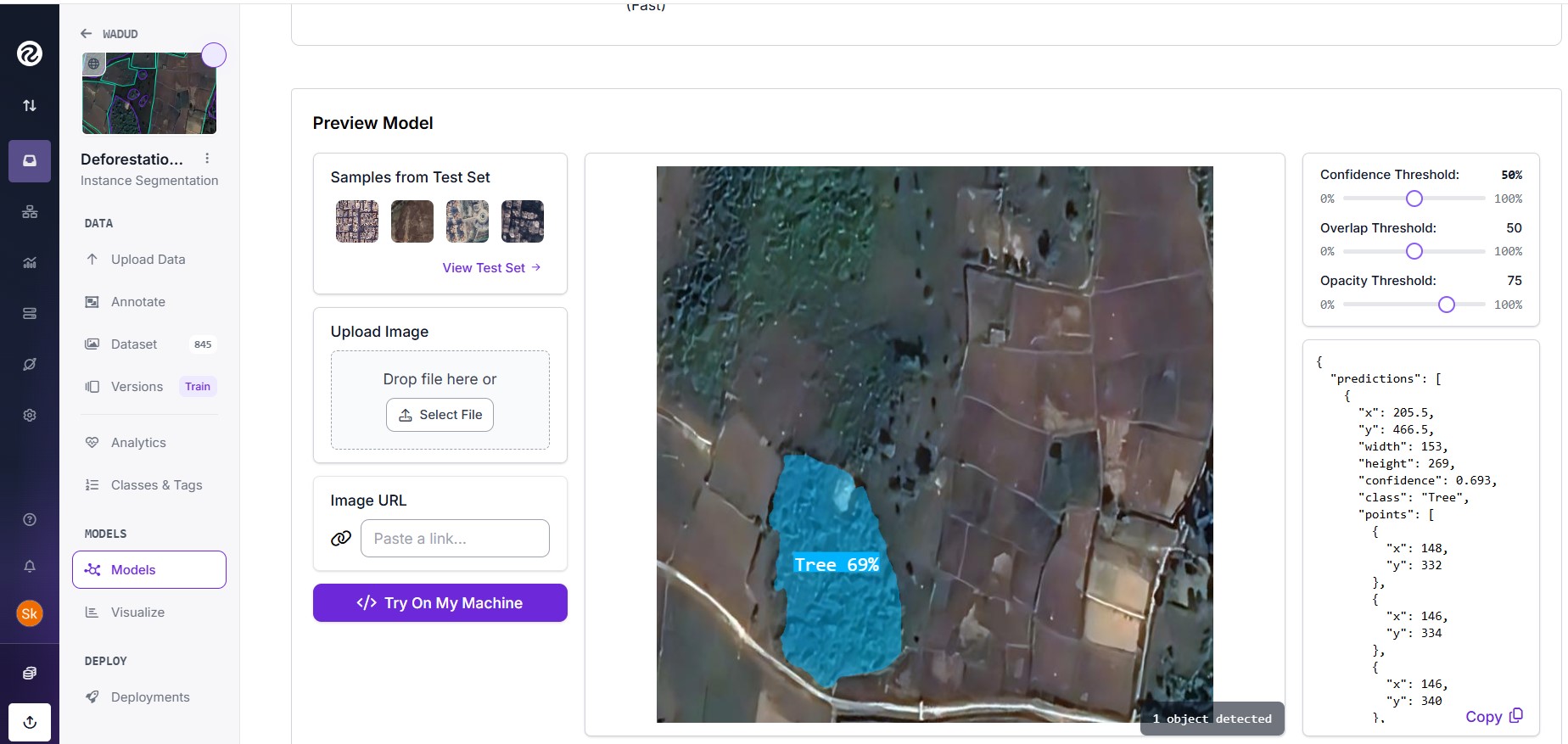Copy the predictions JSON output
Viewport: 1568px width, 744px height.
(x=1493, y=717)
